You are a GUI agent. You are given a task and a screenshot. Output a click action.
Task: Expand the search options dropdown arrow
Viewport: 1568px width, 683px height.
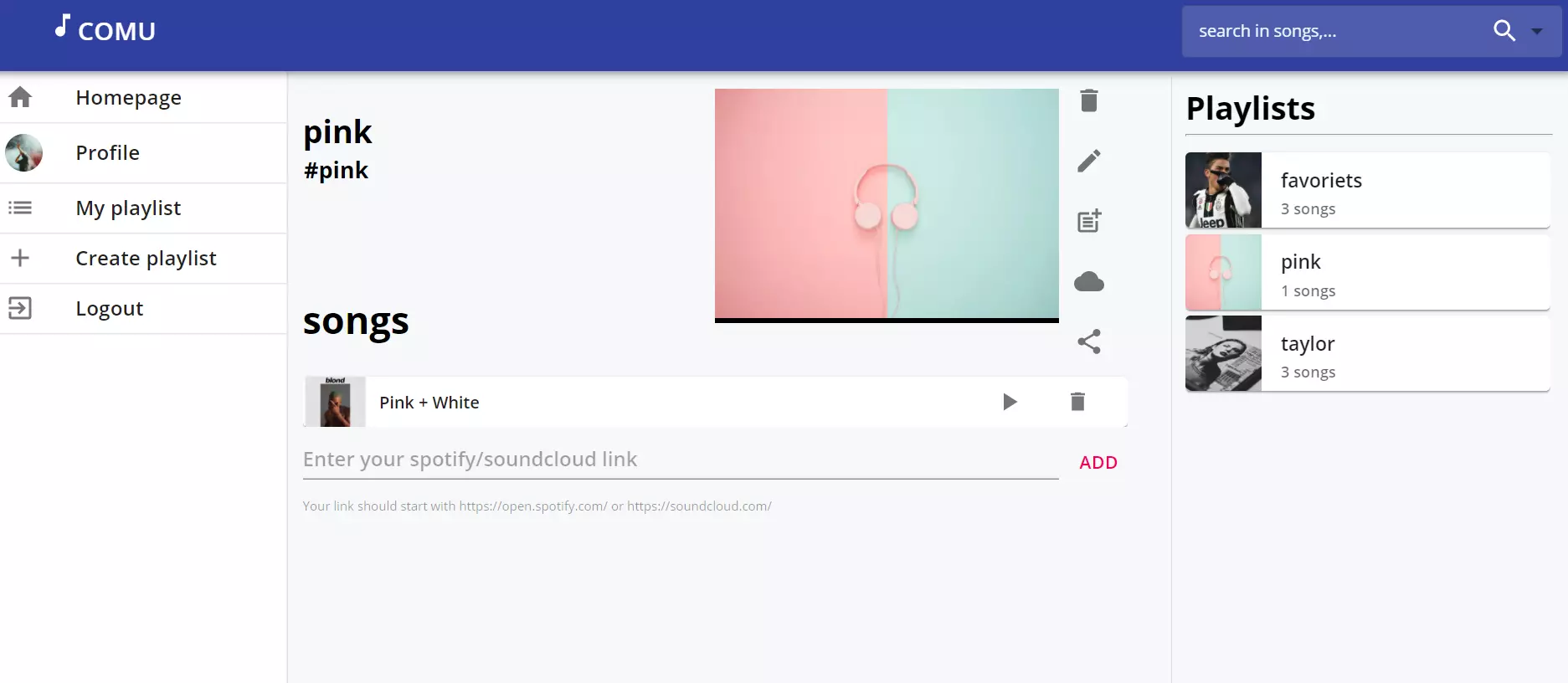coord(1537,32)
